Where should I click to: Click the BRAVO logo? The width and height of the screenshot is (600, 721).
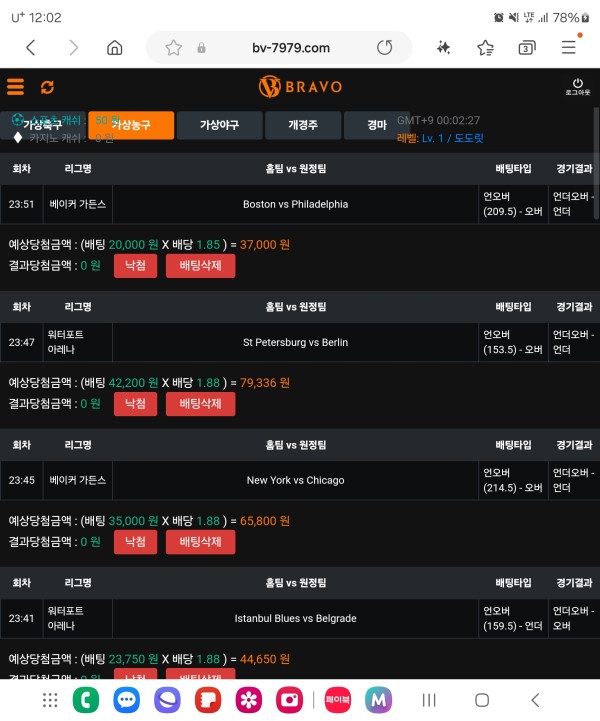coord(300,87)
